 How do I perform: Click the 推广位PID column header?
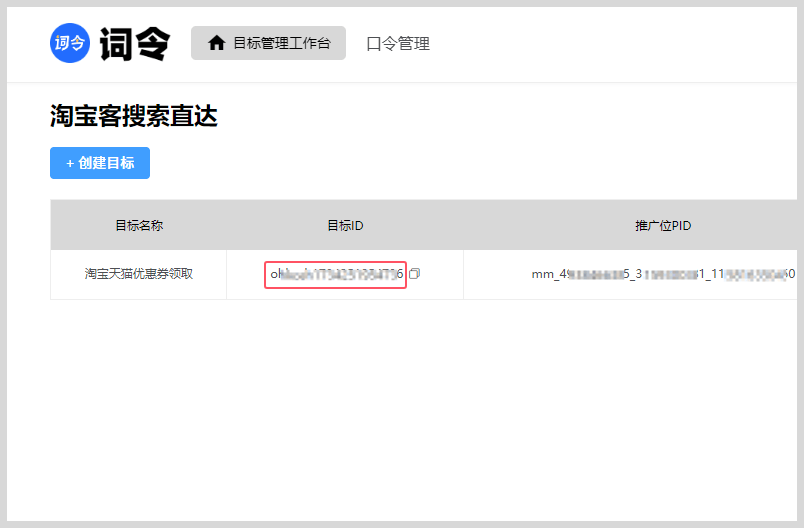click(663, 226)
